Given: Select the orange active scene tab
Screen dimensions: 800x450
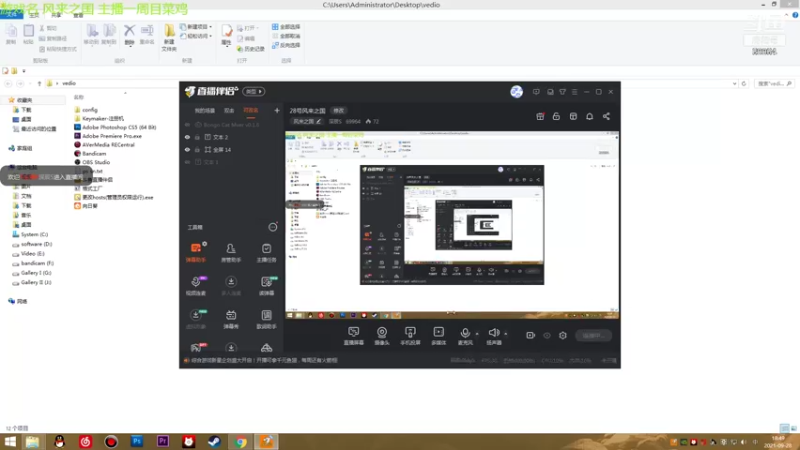Looking at the screenshot, I should [x=251, y=110].
